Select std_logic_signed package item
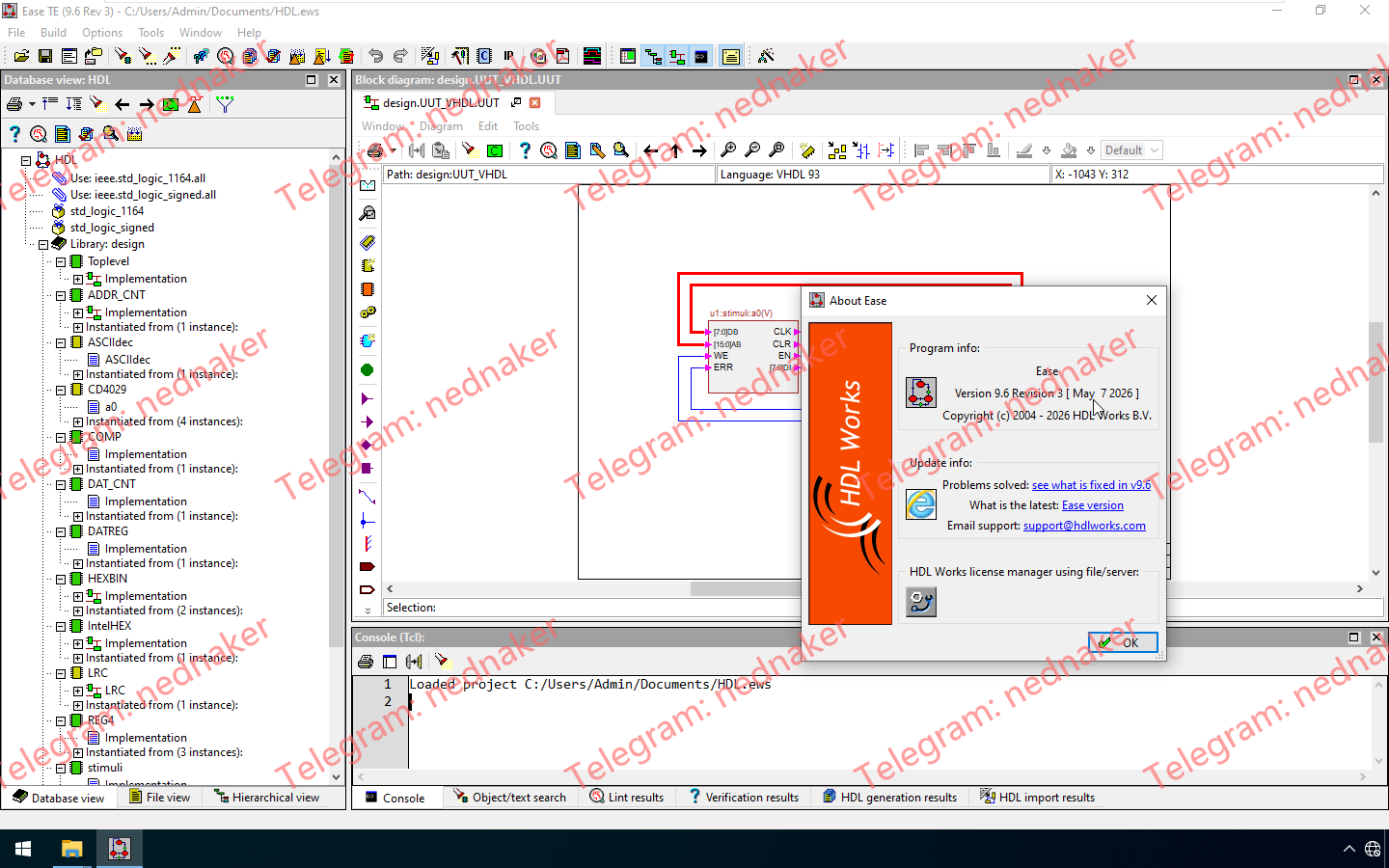Image resolution: width=1389 pixels, height=868 pixels. tap(112, 228)
